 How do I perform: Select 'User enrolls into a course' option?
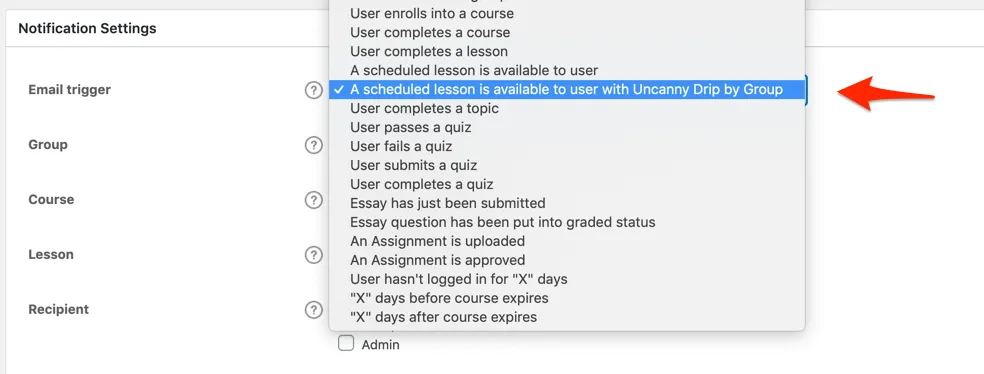(x=567, y=13)
